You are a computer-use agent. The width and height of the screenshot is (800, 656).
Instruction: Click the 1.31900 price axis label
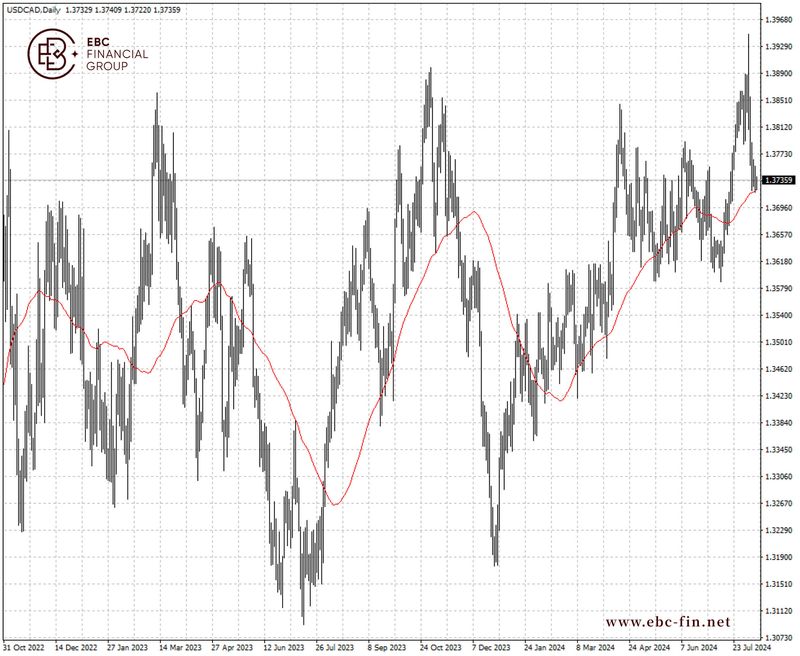(x=780, y=557)
